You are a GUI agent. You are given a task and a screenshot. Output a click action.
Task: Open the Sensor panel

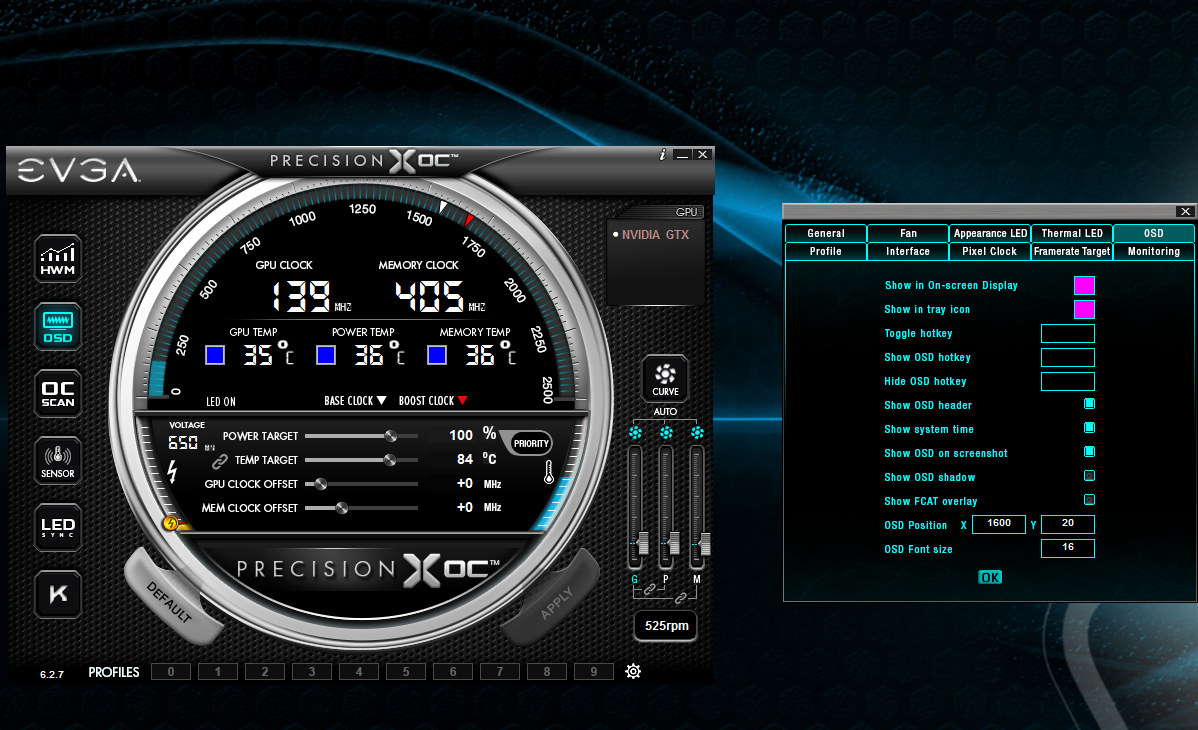click(57, 461)
